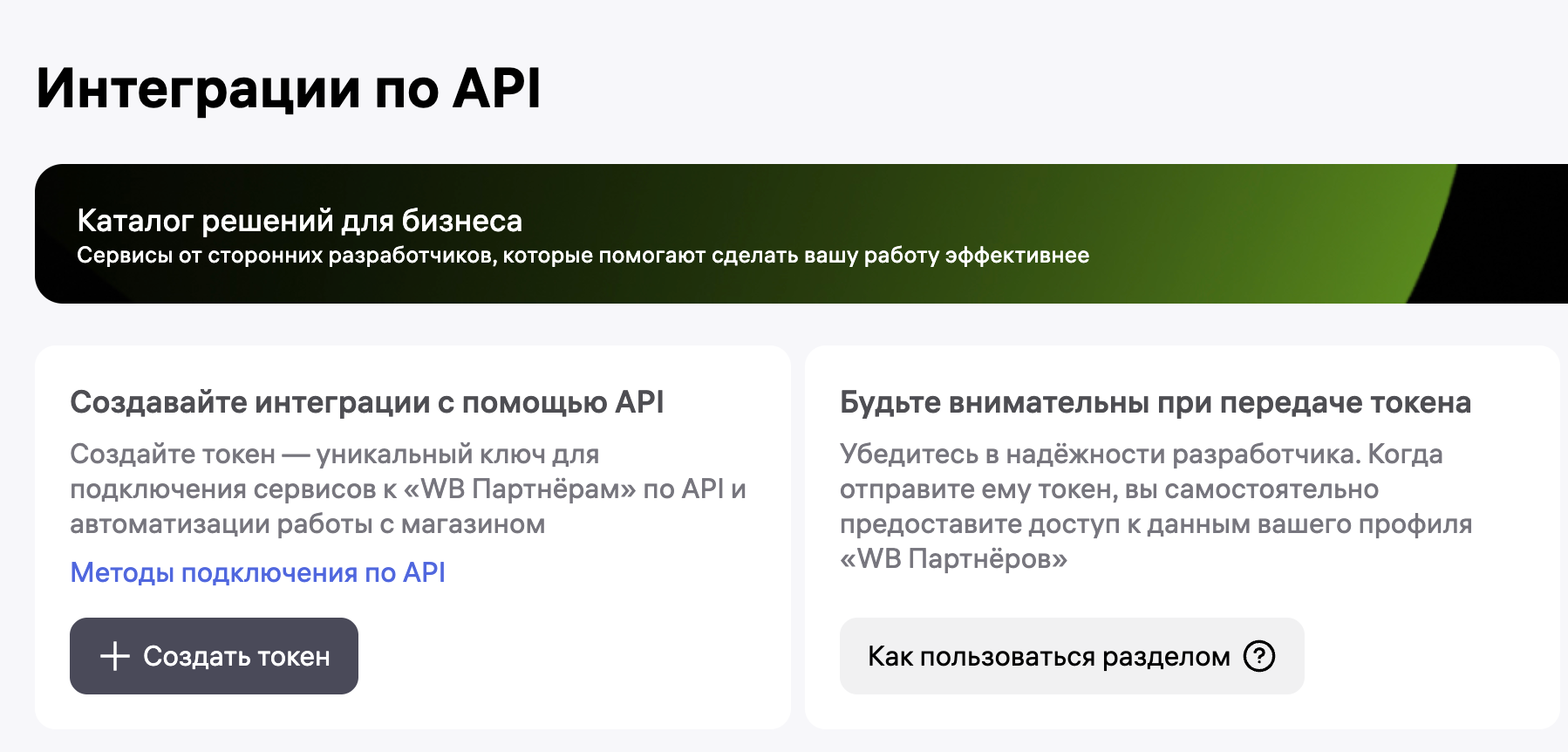Click the line отправите ему токен, вы самостоятельно
Image resolution: width=1568 pixels, height=752 pixels.
1108,489
